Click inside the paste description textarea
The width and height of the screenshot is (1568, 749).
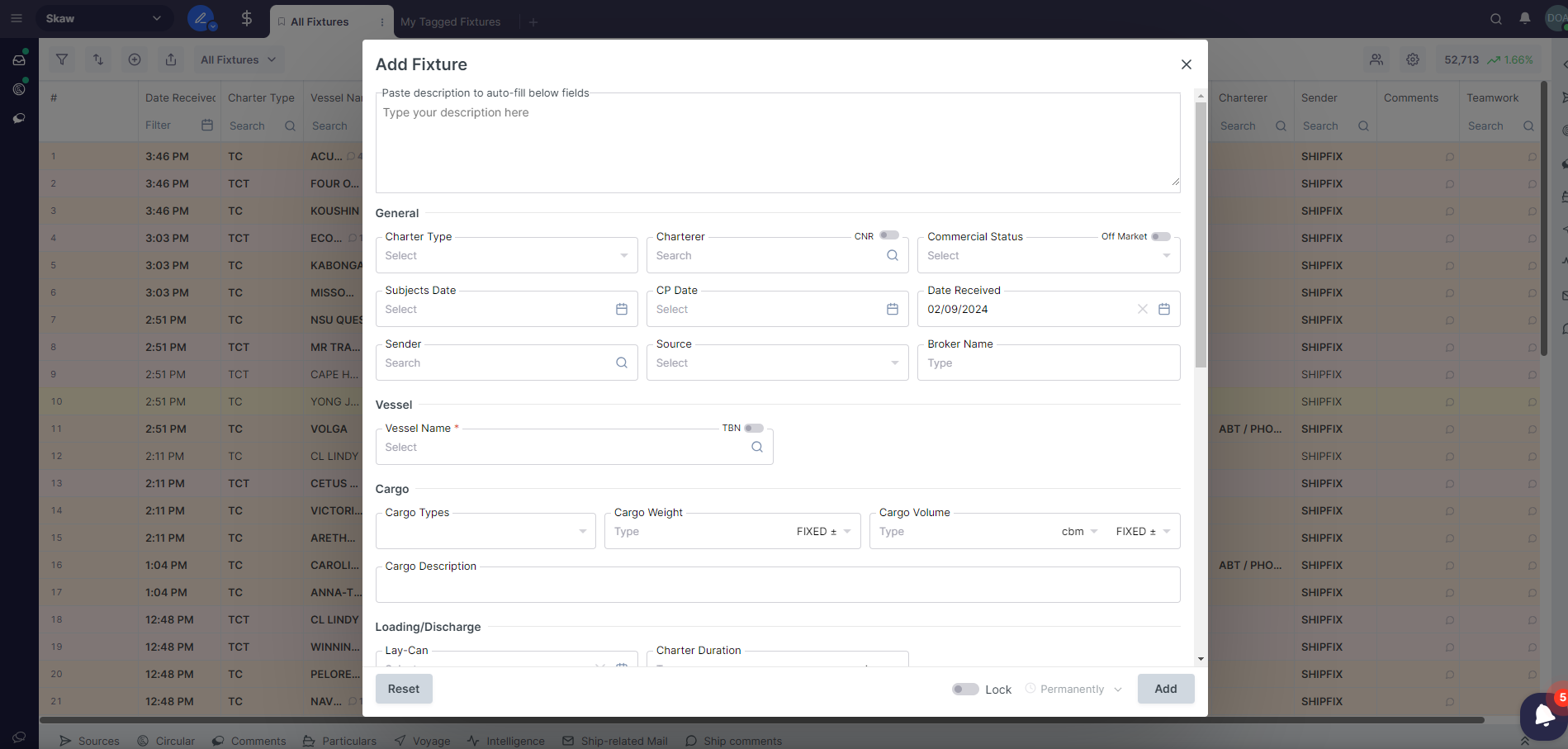[776, 145]
